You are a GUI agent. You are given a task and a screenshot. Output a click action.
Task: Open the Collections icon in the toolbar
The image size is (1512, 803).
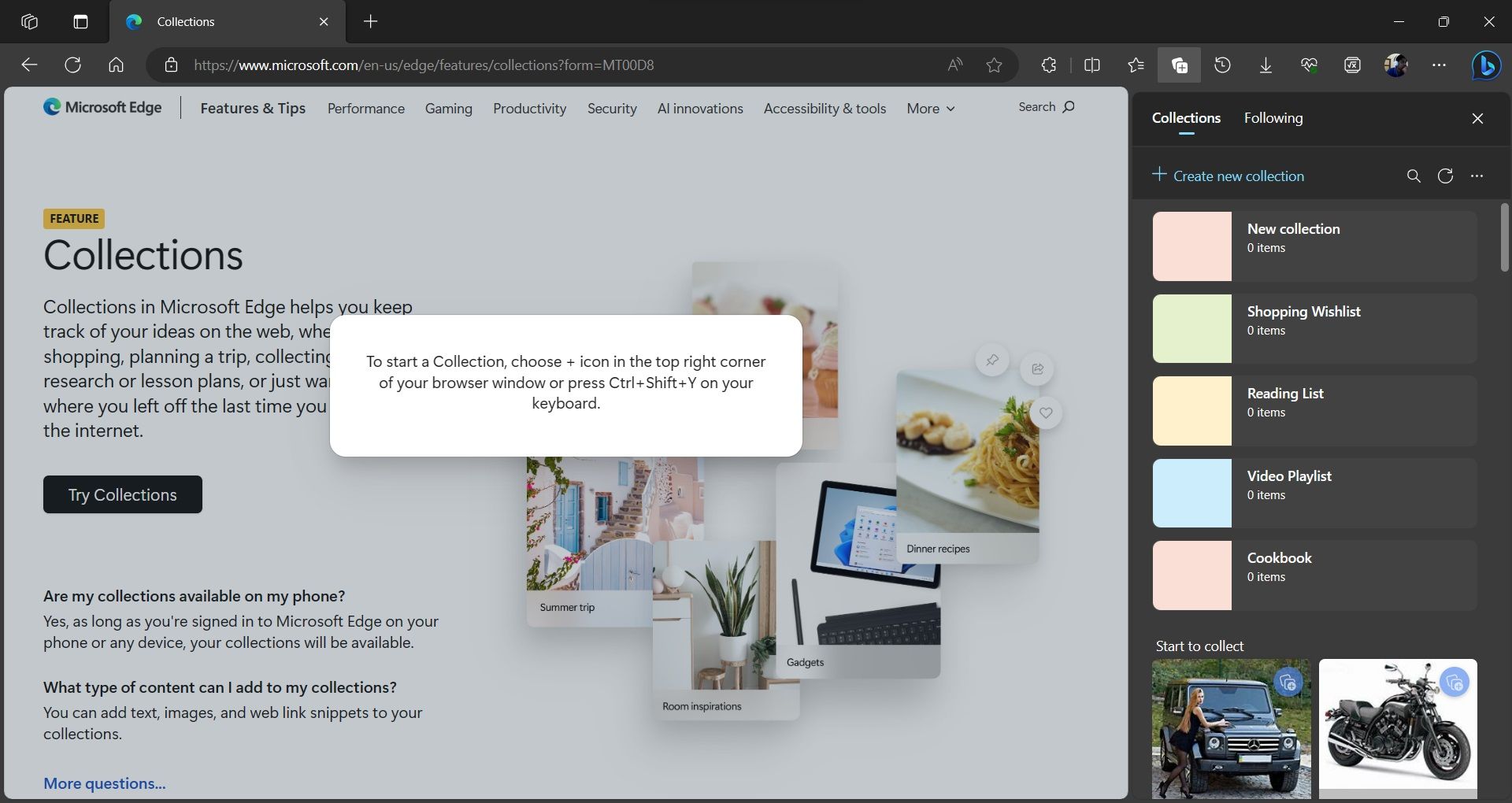pyautogui.click(x=1179, y=65)
